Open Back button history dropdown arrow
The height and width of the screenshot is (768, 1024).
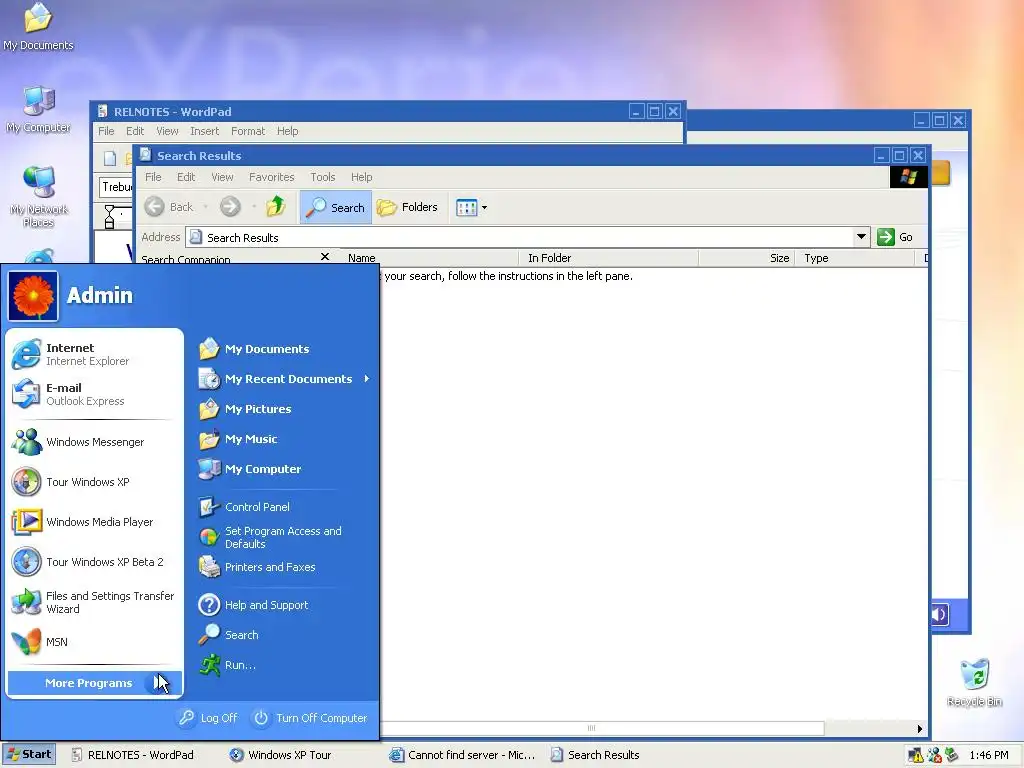click(x=205, y=207)
